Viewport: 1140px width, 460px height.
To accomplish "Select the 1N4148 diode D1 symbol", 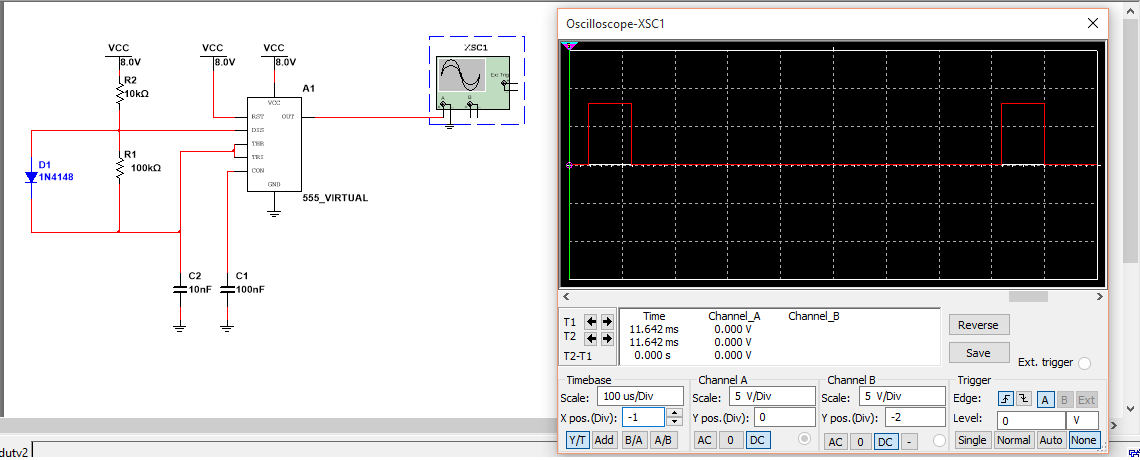I will (31, 178).
